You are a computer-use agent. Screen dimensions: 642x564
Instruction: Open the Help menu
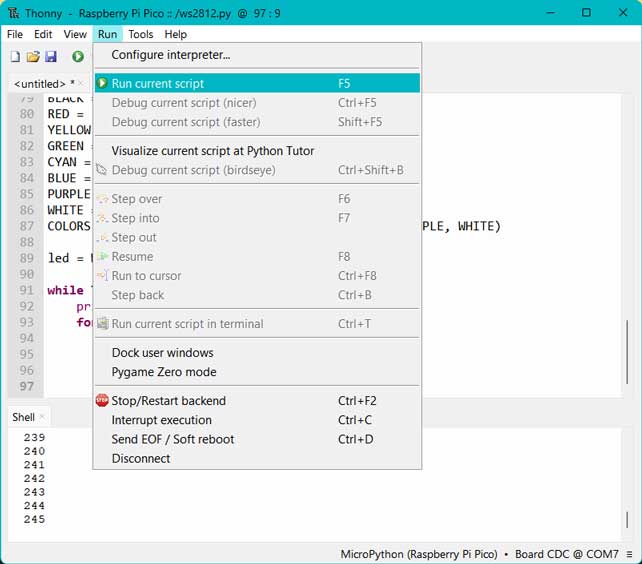click(x=176, y=34)
